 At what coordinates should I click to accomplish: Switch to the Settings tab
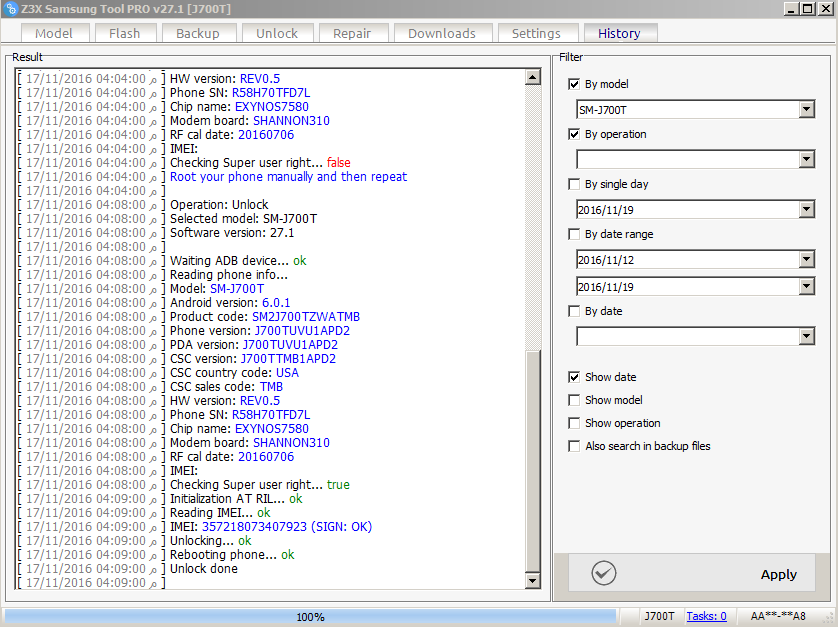(537, 33)
